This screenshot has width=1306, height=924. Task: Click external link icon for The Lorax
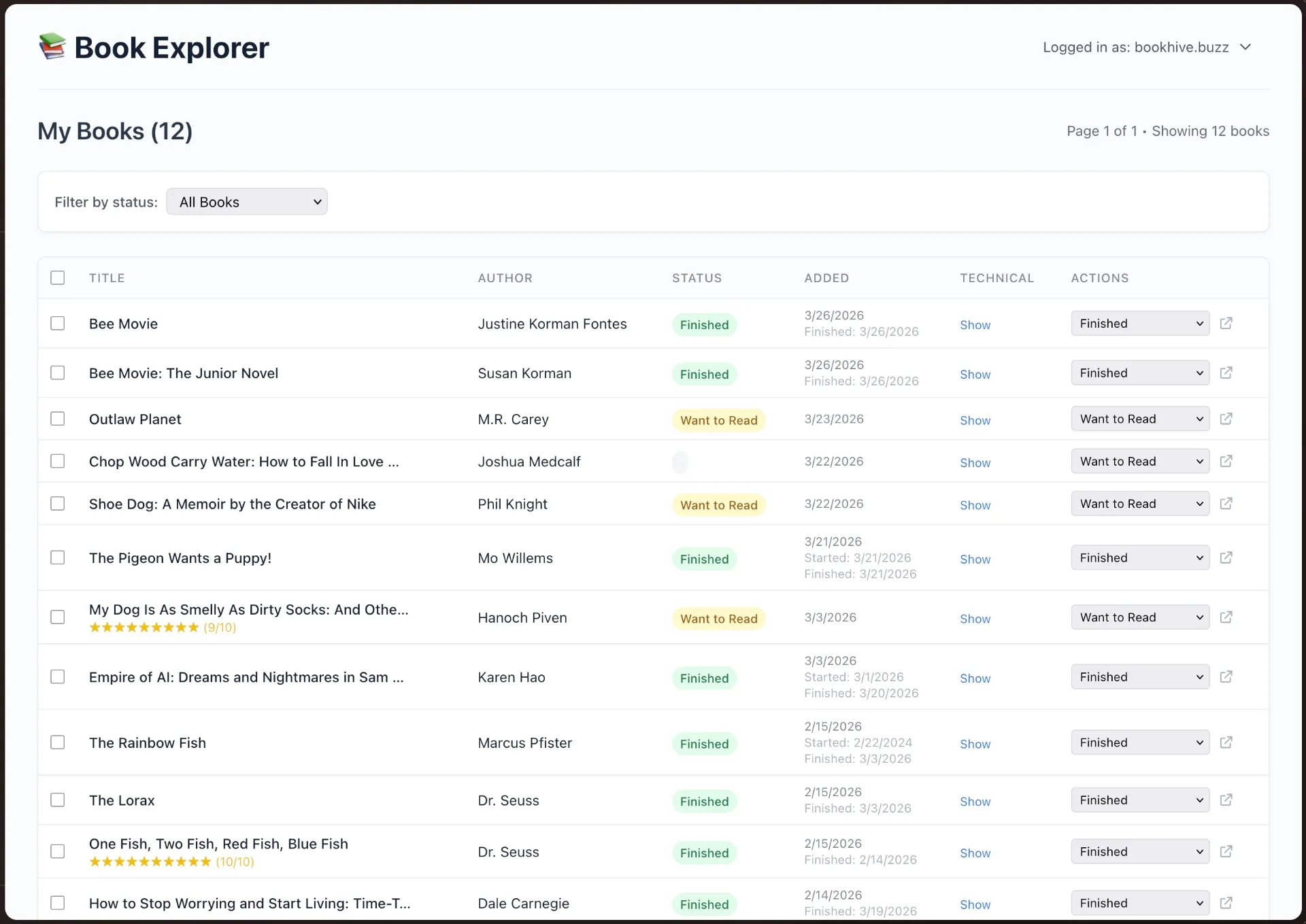click(x=1226, y=800)
